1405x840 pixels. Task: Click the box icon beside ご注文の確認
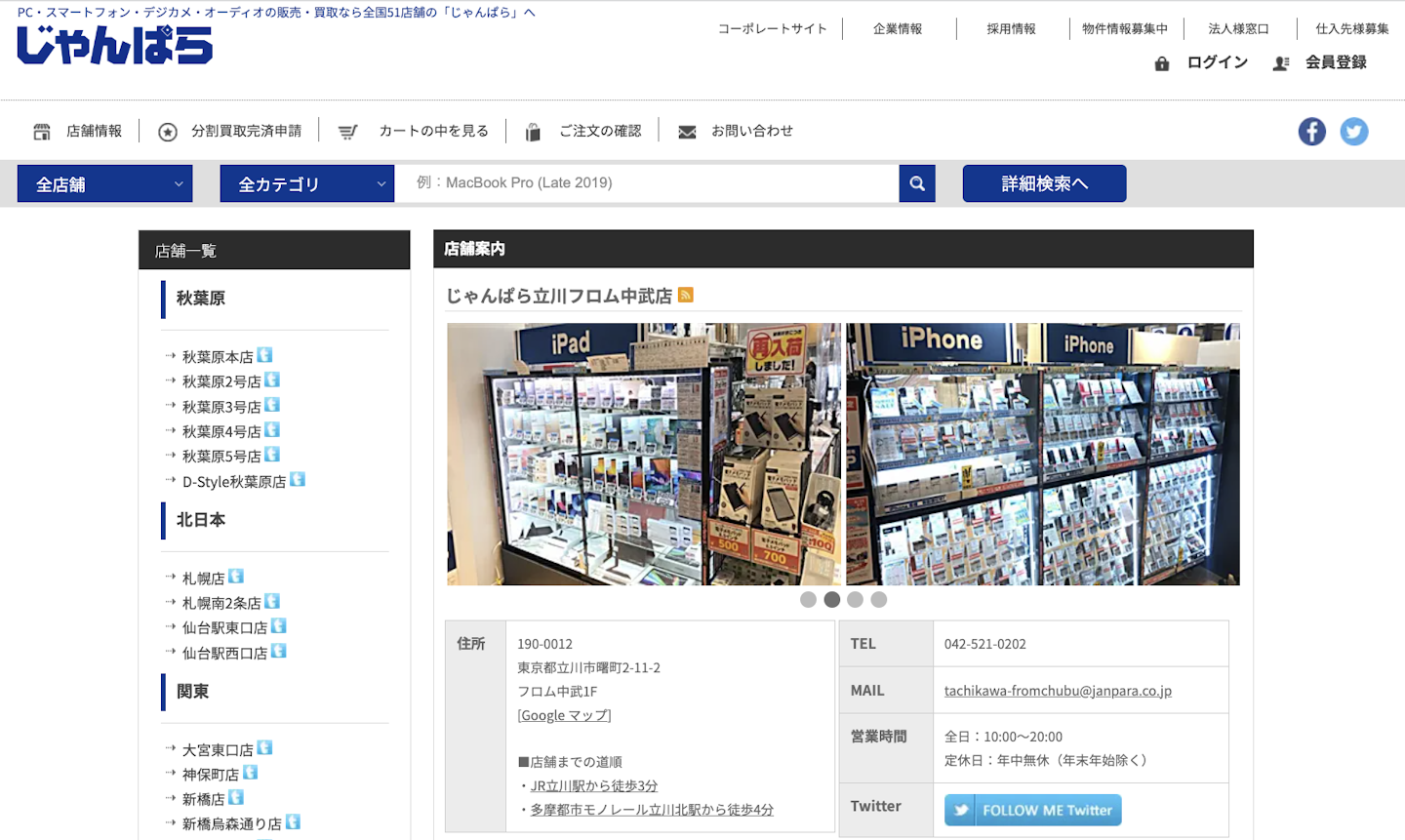532,130
